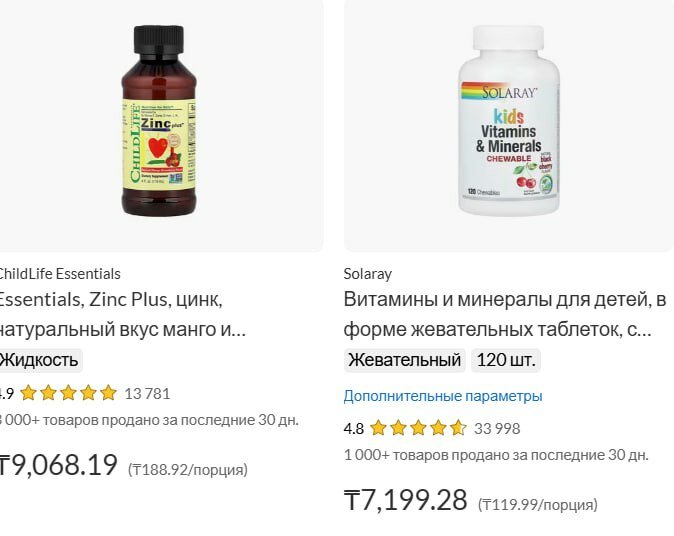Viewport: 674px width, 536px height.
Task: Click first star of Solaray rating
Action: 378,428
